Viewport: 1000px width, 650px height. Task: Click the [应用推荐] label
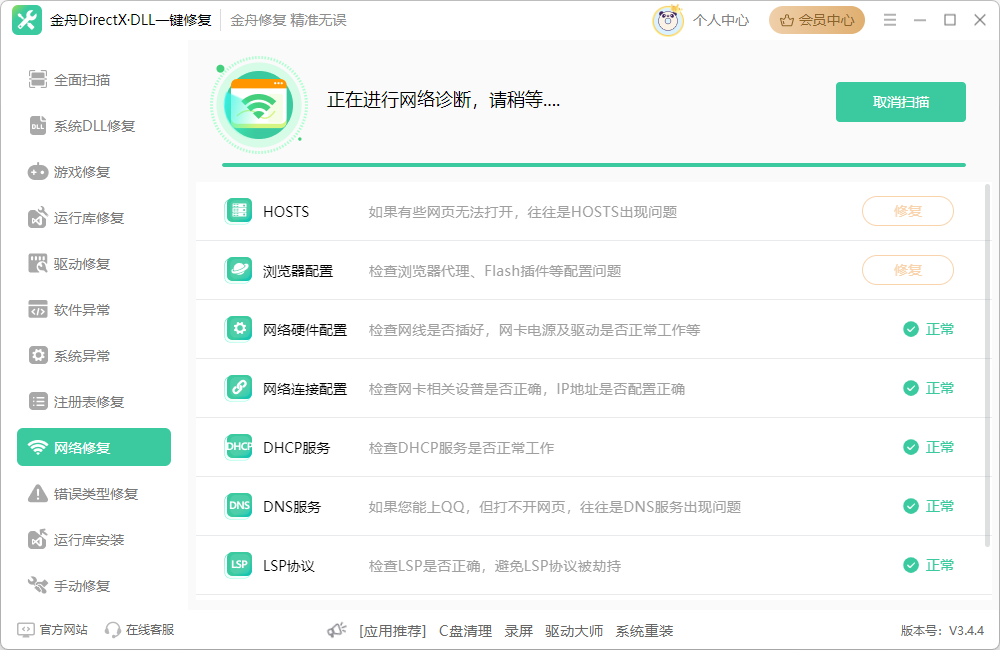[392, 631]
